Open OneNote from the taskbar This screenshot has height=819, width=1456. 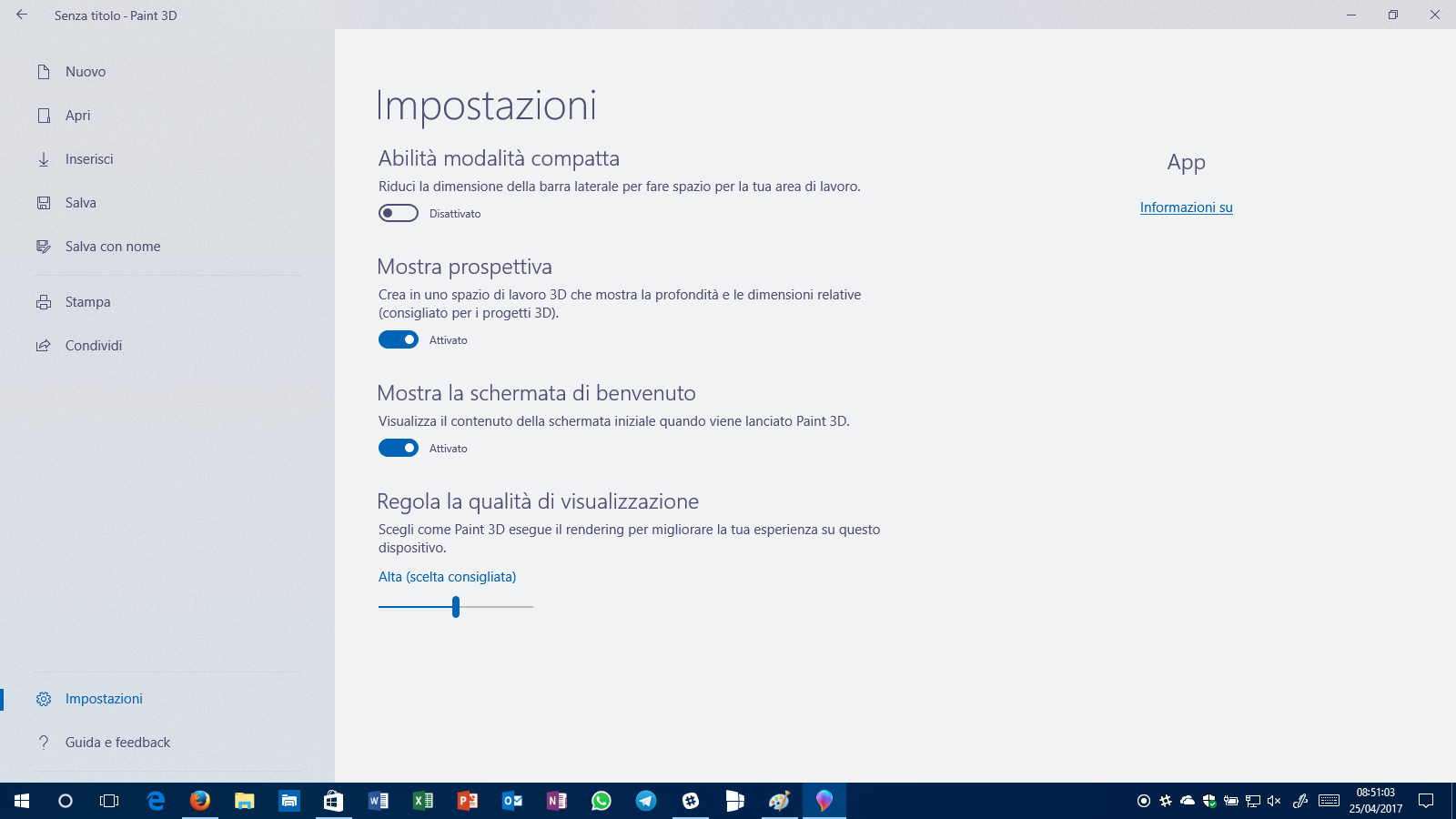click(557, 801)
